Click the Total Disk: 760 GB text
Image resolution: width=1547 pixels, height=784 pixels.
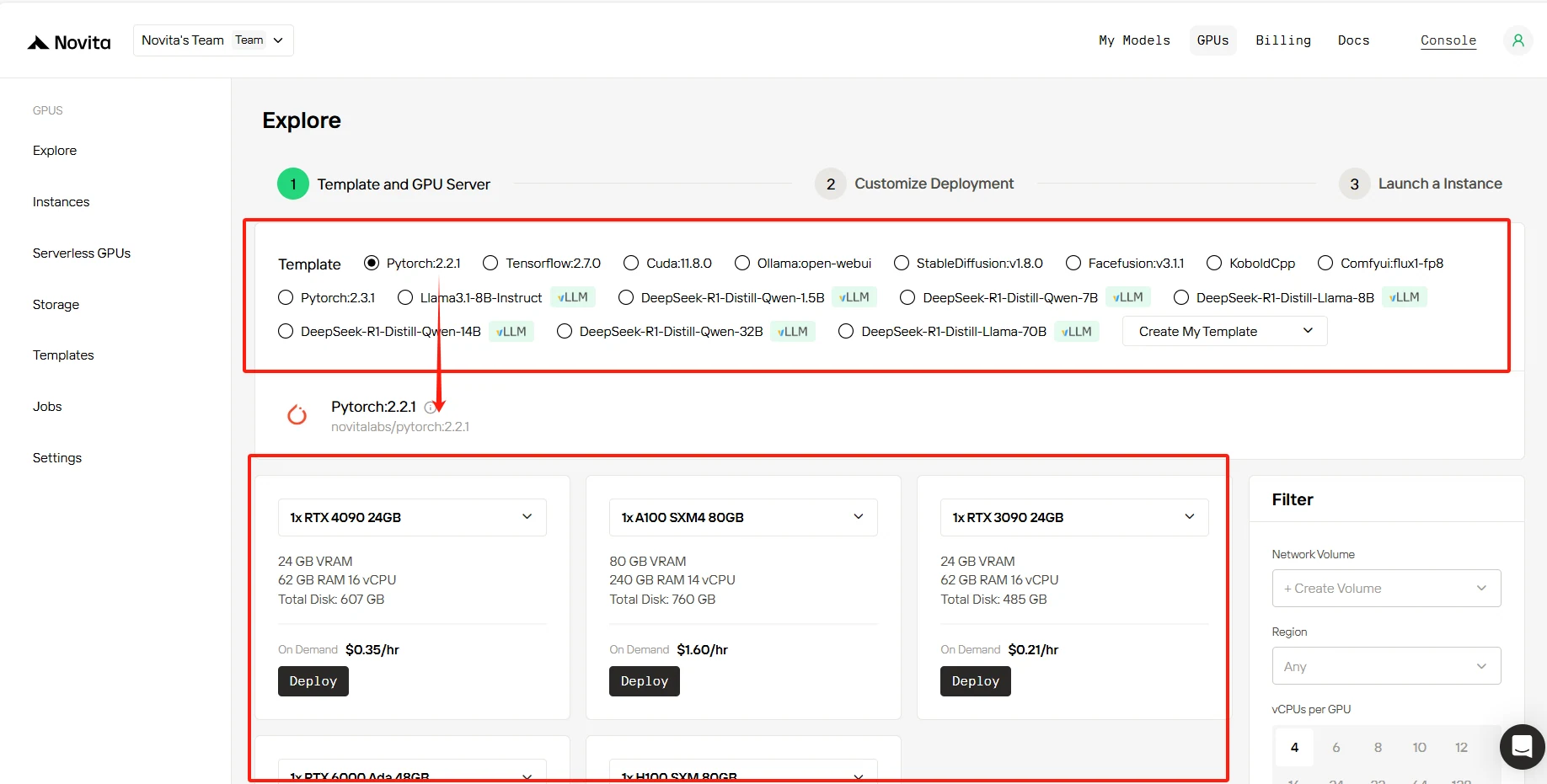click(662, 600)
